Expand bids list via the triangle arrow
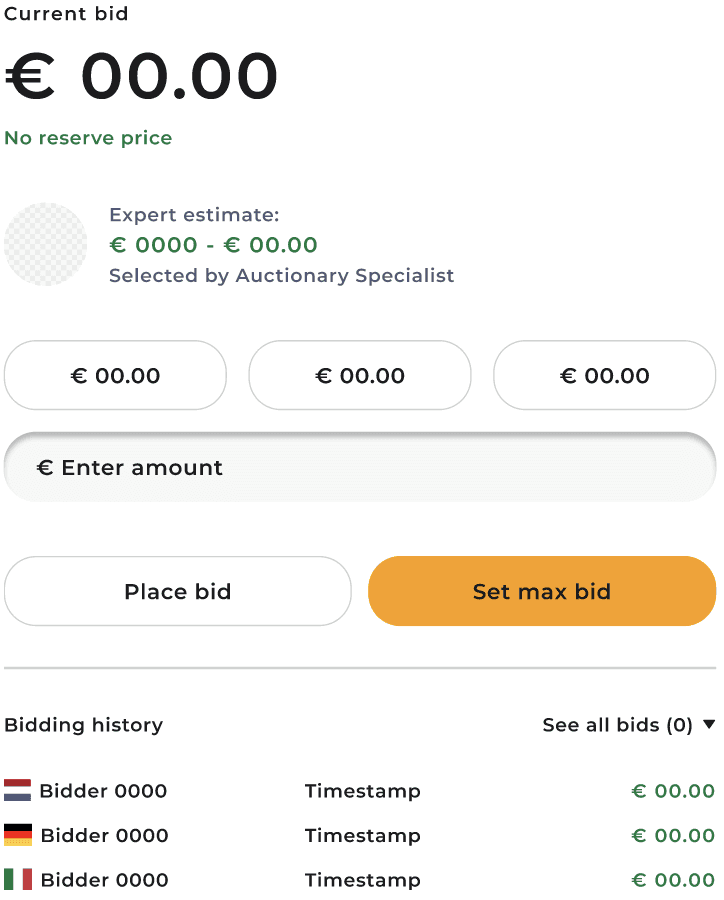Screen dimensions: 724x900 709,725
